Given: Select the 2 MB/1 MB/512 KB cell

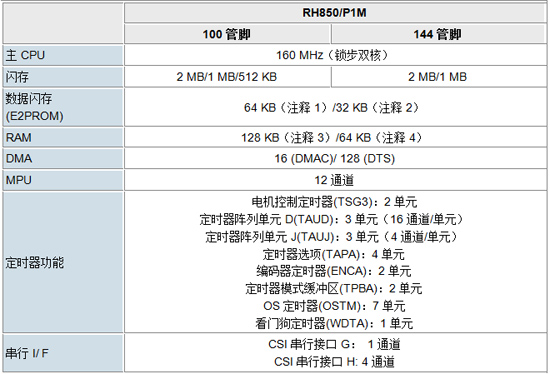Looking at the screenshot, I should pyautogui.click(x=227, y=76).
